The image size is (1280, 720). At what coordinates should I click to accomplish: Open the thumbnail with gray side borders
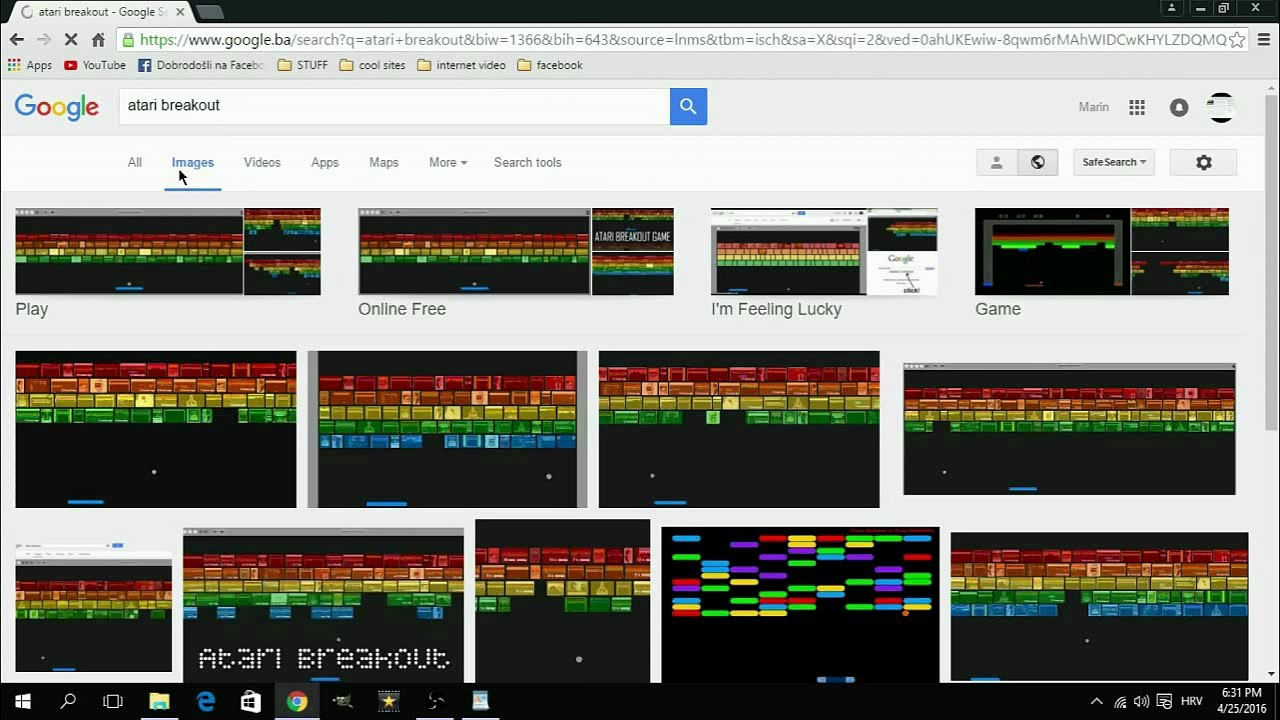pyautogui.click(x=448, y=429)
